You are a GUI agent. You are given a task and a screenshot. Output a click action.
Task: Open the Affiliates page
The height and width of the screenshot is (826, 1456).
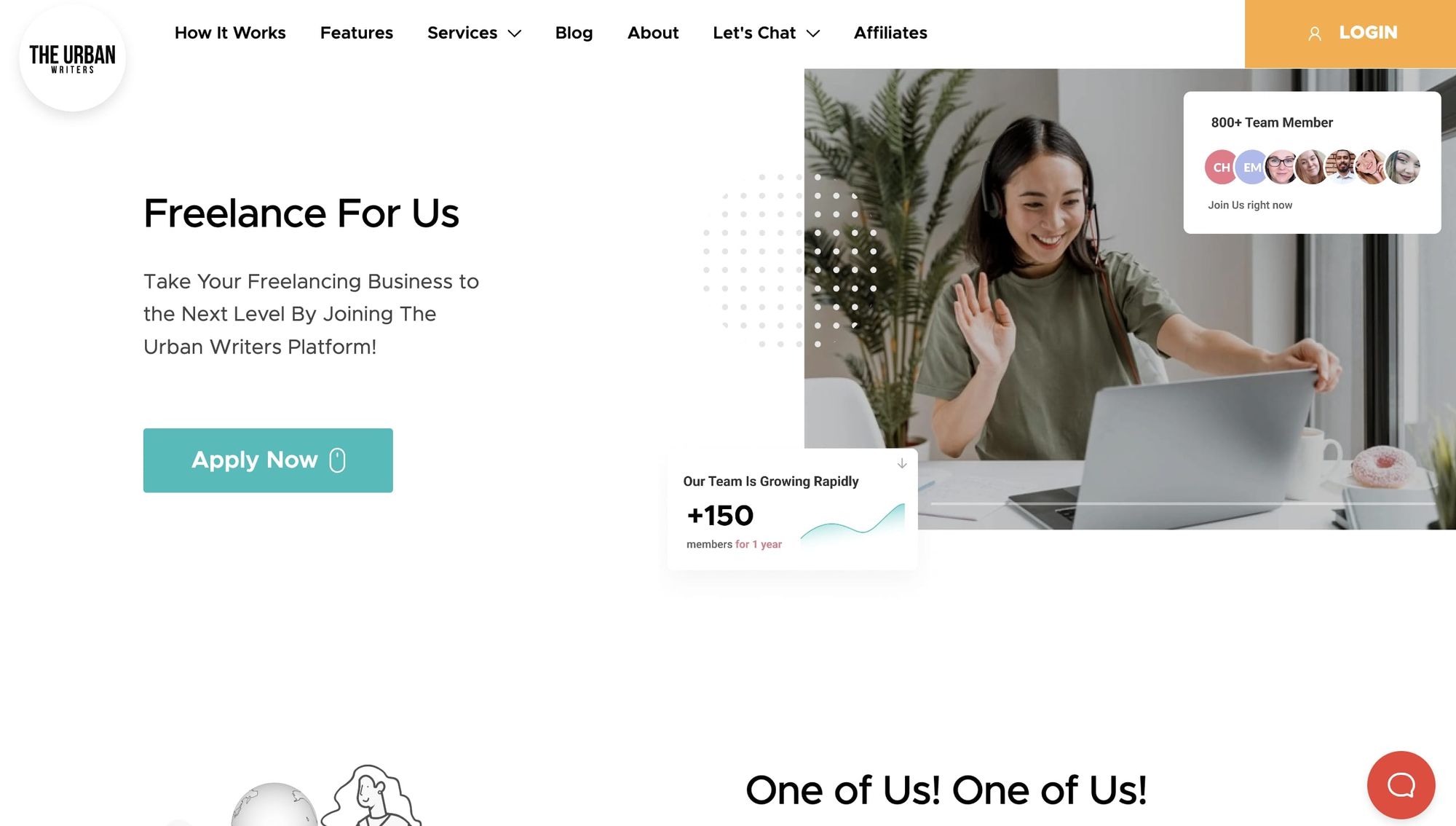click(x=890, y=33)
